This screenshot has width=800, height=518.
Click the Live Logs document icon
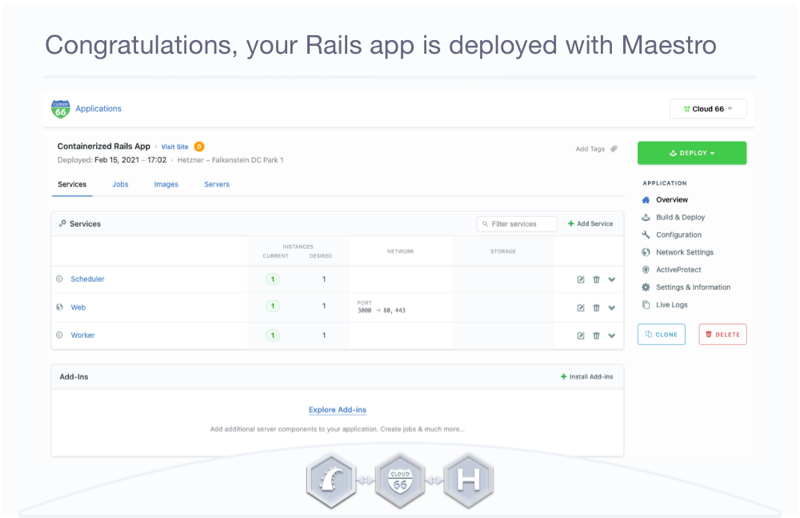coord(646,305)
